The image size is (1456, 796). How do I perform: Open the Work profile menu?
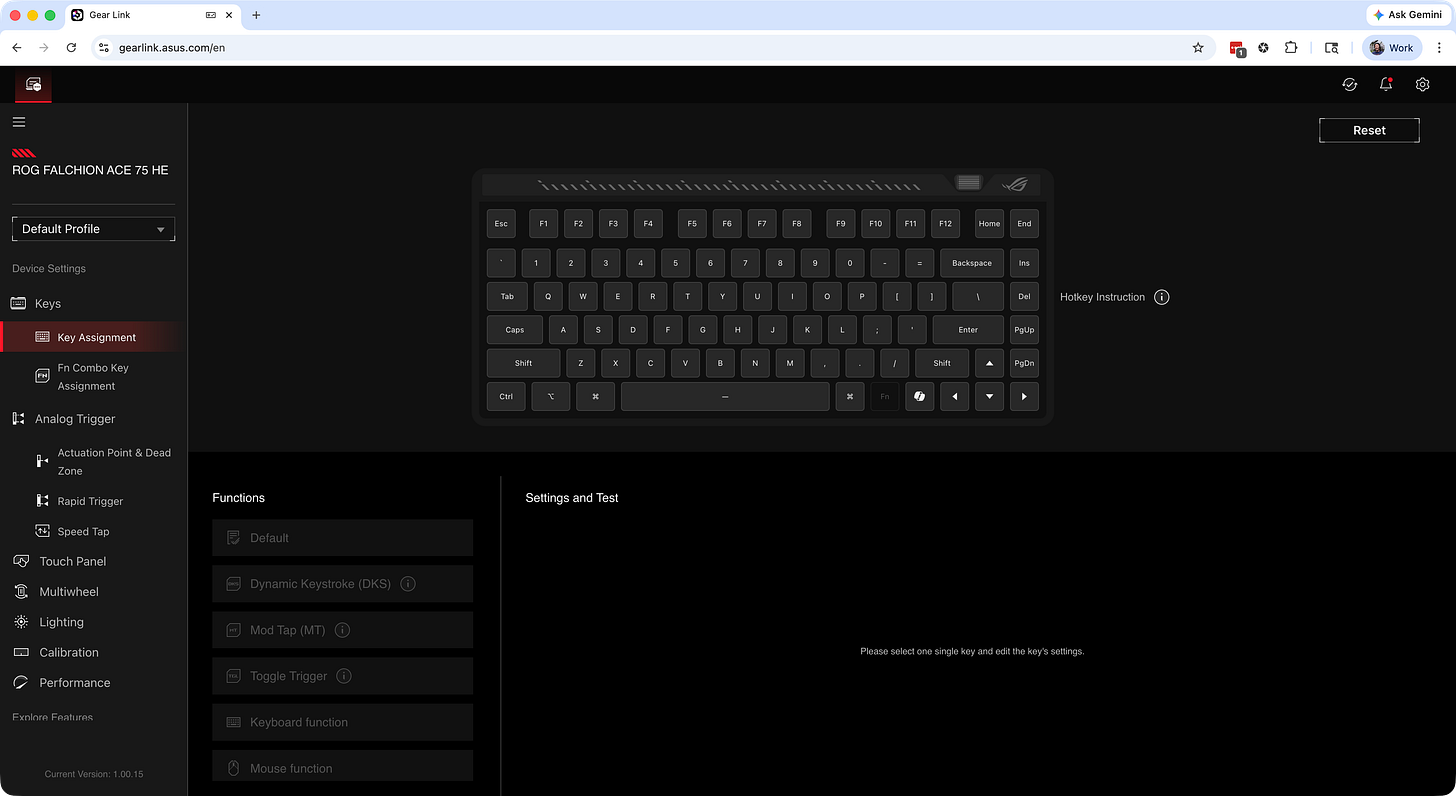click(x=1392, y=47)
